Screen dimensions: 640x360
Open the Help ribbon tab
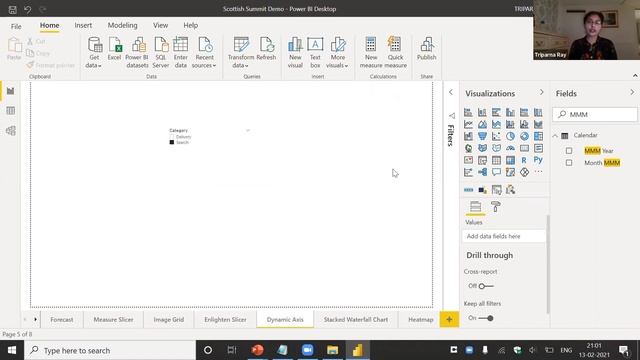click(190, 25)
